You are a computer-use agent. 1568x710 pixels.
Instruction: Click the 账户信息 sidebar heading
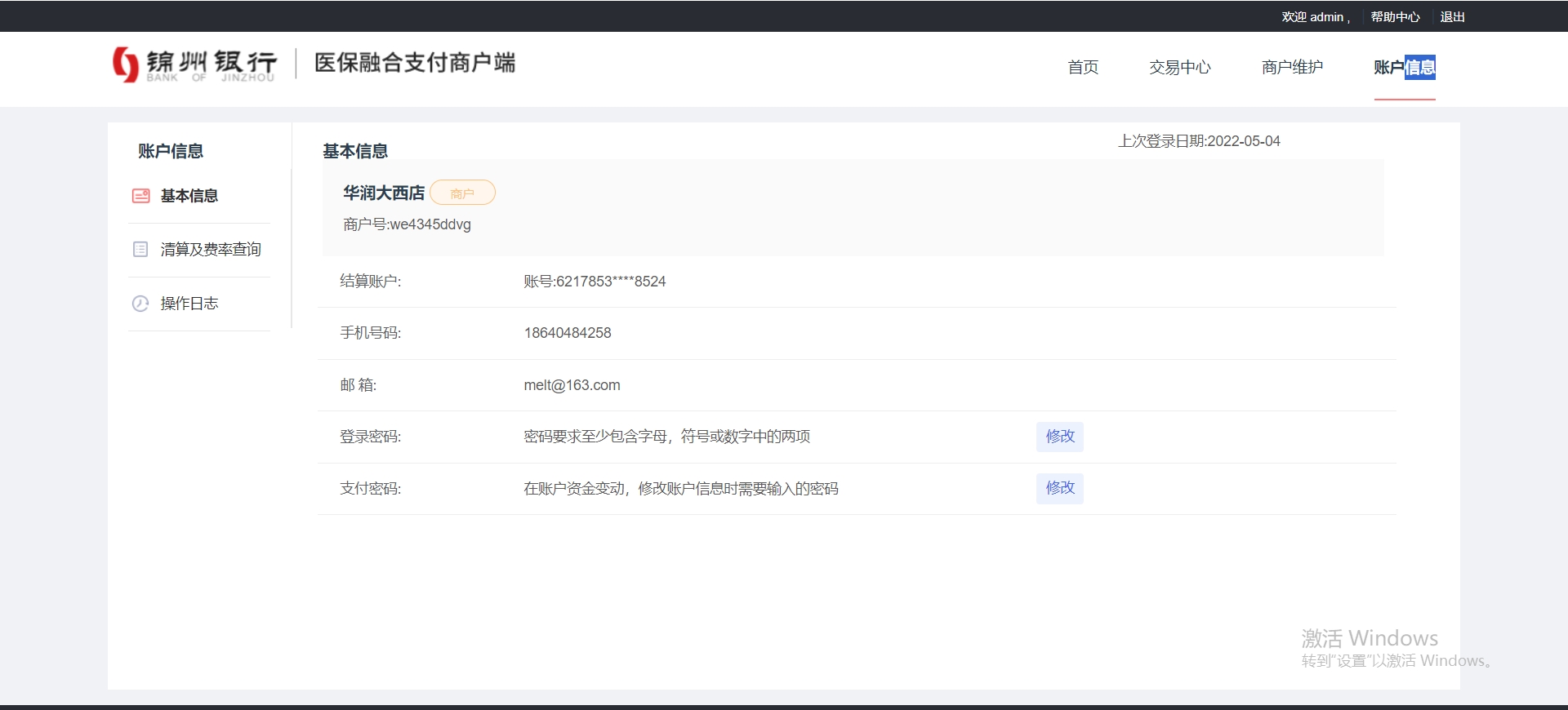pos(171,151)
